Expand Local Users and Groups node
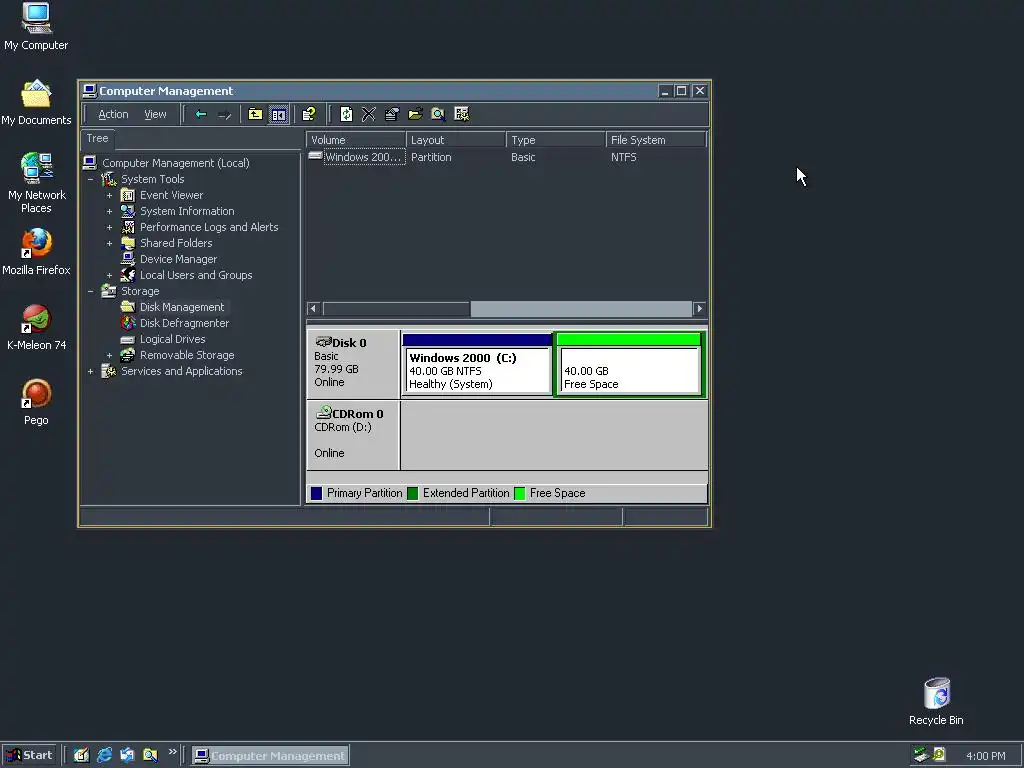Image resolution: width=1024 pixels, height=768 pixels. pos(109,275)
